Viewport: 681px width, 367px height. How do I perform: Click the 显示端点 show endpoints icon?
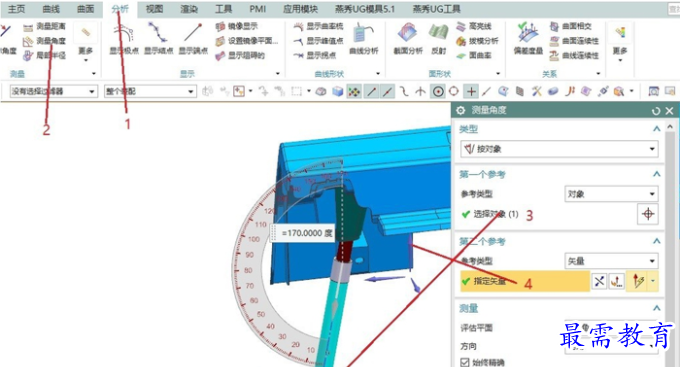pos(193,39)
